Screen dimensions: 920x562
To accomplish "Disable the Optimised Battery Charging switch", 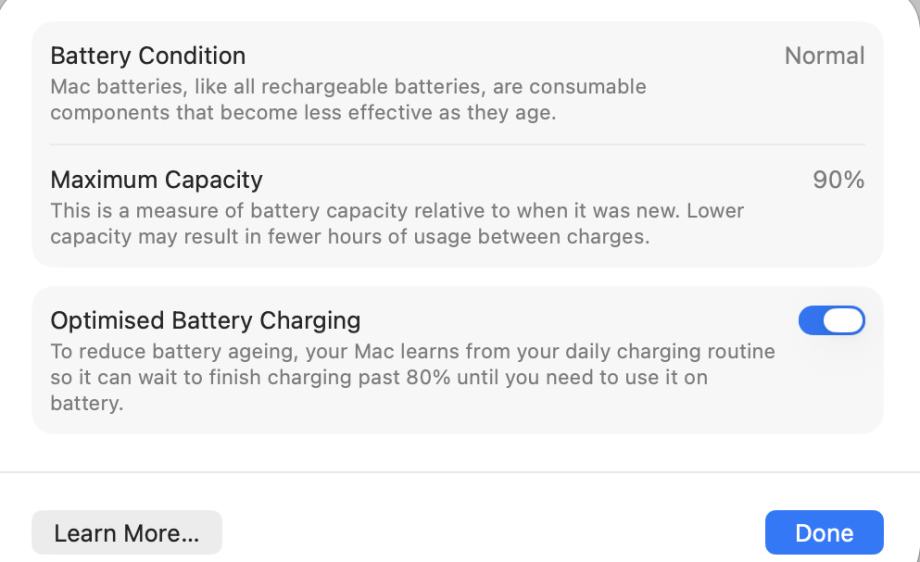I will pos(831,320).
